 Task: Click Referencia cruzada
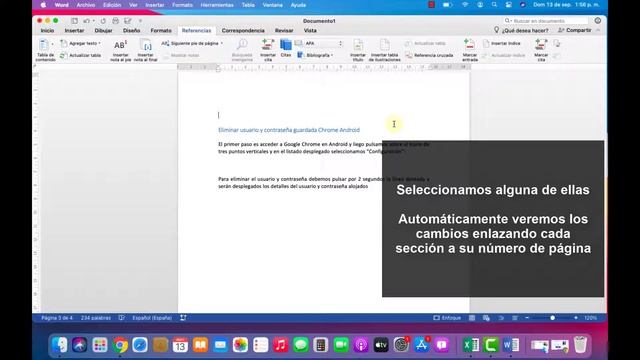click(429, 55)
